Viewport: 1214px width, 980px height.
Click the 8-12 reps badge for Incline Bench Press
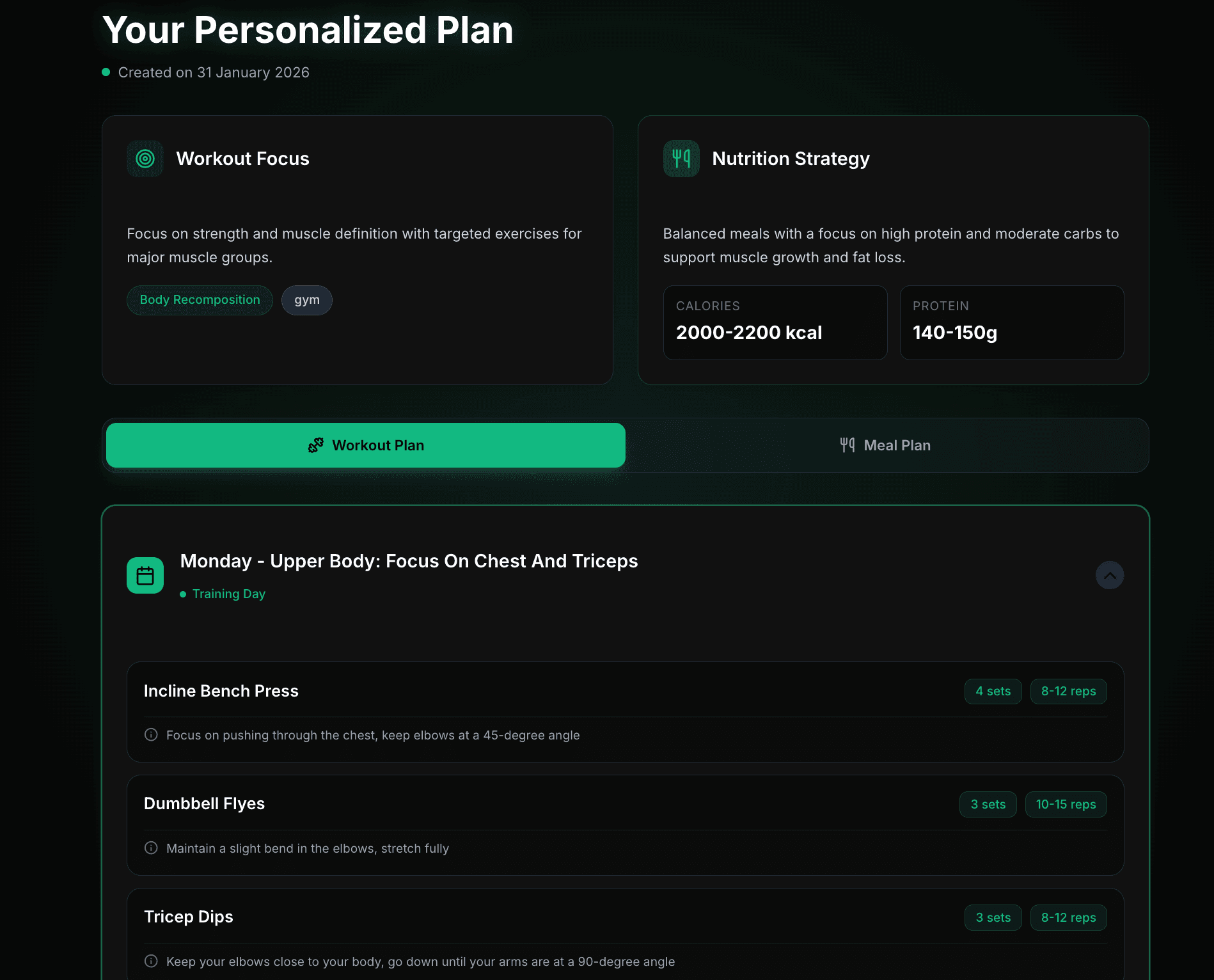(x=1068, y=692)
